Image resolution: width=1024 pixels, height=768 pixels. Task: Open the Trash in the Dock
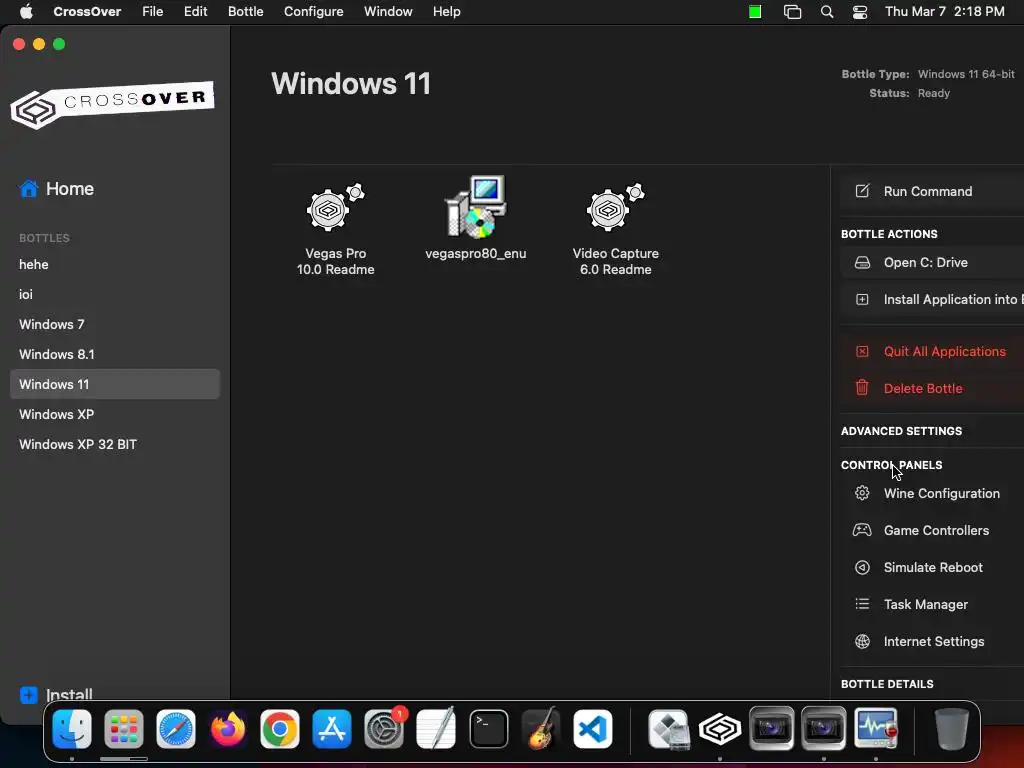point(952,729)
